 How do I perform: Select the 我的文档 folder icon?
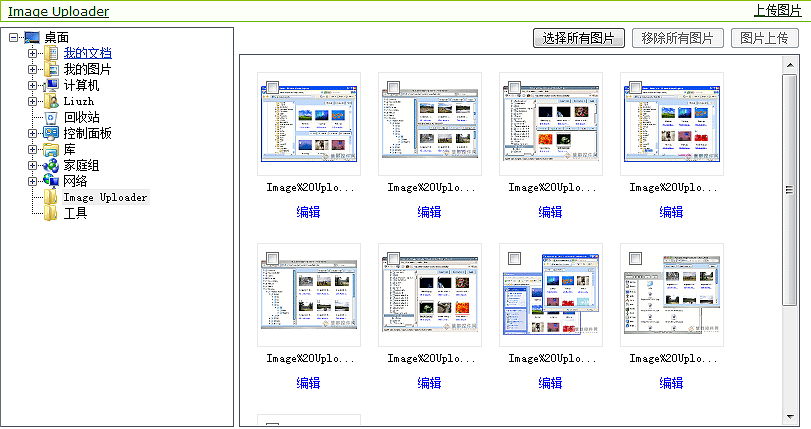pos(51,54)
